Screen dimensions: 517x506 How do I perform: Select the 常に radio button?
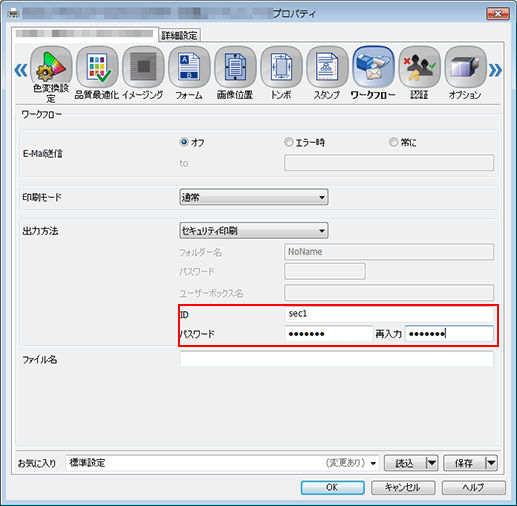pos(393,142)
